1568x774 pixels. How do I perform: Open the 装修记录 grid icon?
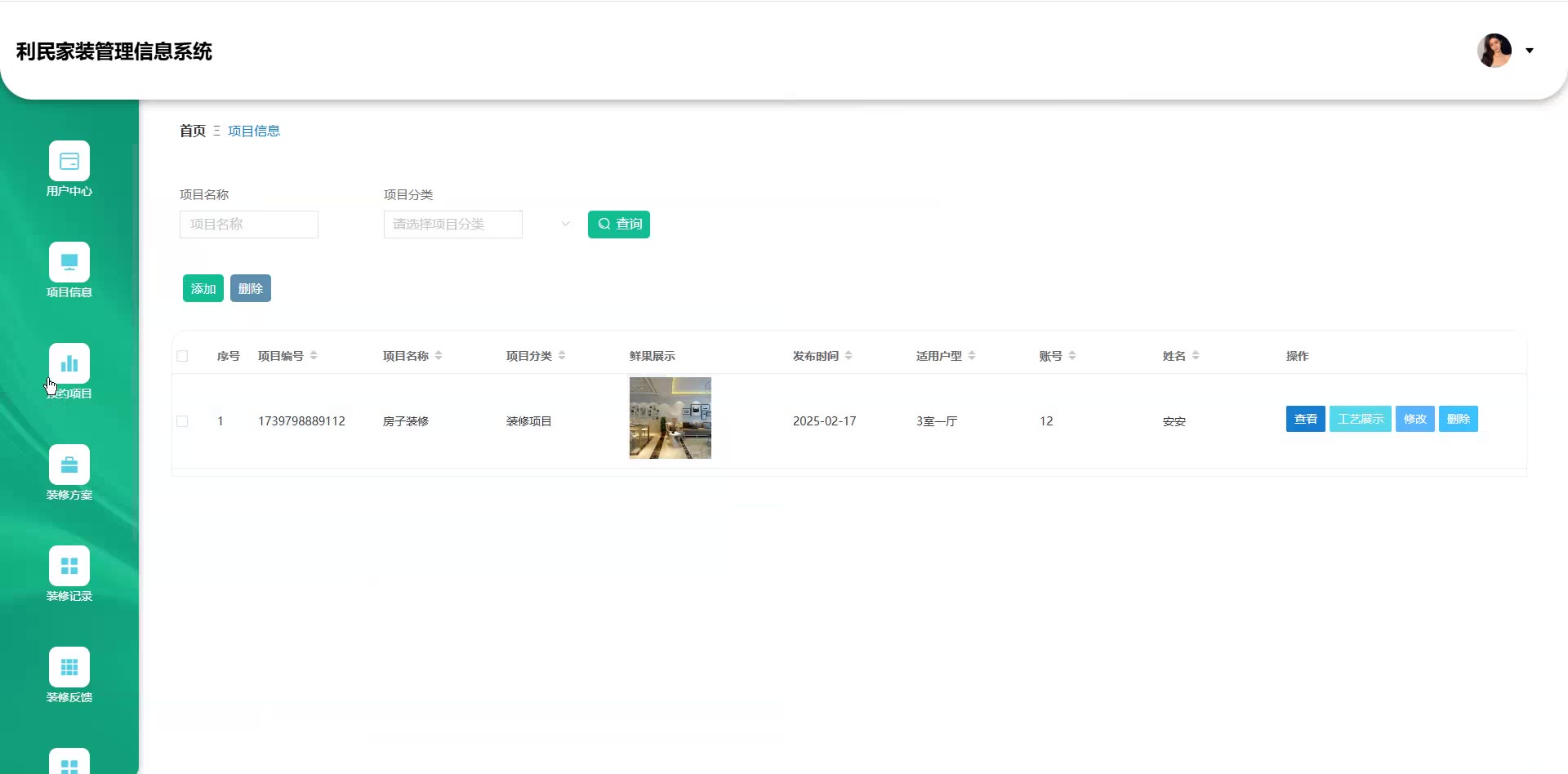coord(69,566)
